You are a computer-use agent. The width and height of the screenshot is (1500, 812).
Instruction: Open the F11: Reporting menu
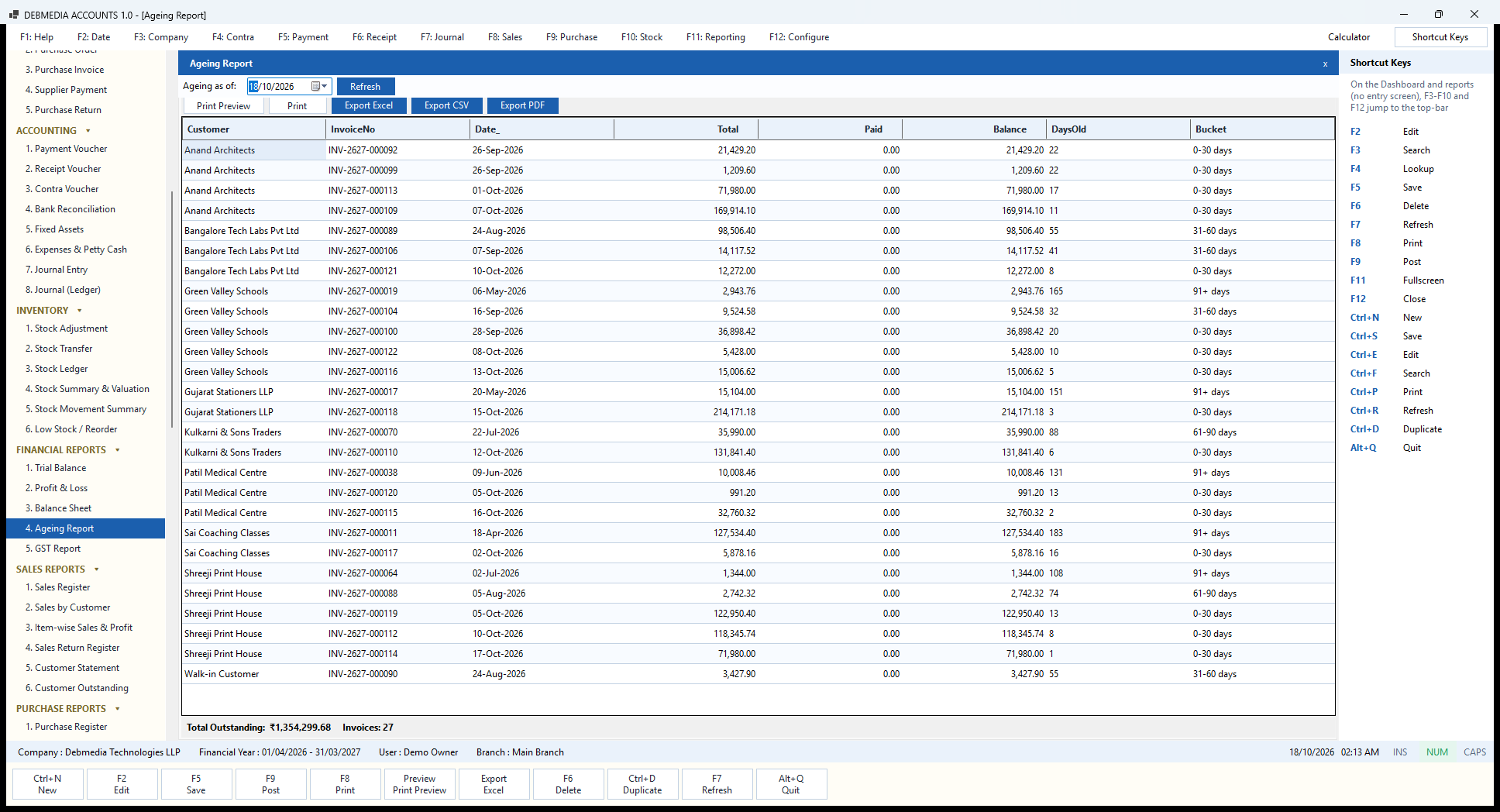coord(715,37)
